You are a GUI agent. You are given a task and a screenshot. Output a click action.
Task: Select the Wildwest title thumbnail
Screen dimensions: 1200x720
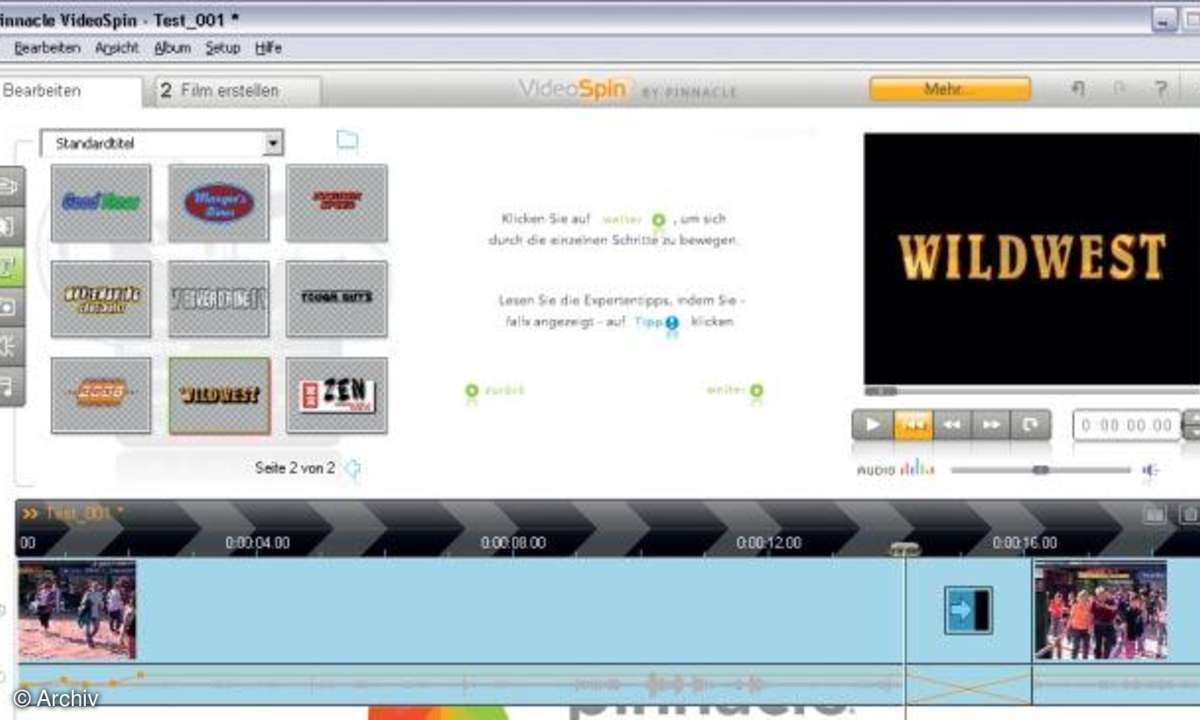[219, 395]
